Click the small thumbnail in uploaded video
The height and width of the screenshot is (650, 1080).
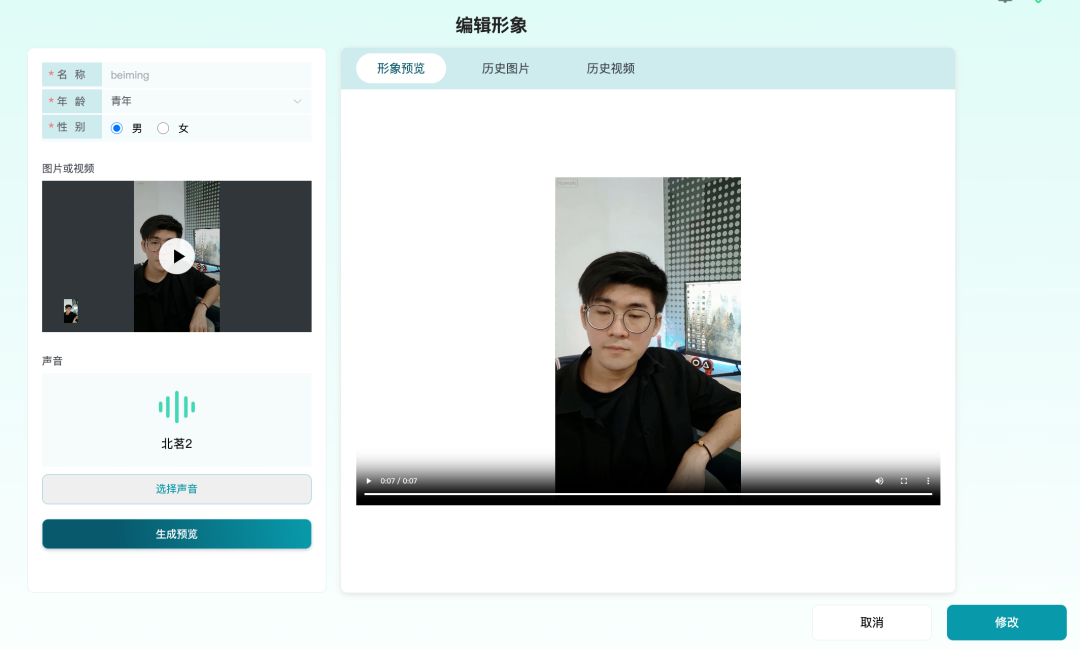(x=70, y=311)
